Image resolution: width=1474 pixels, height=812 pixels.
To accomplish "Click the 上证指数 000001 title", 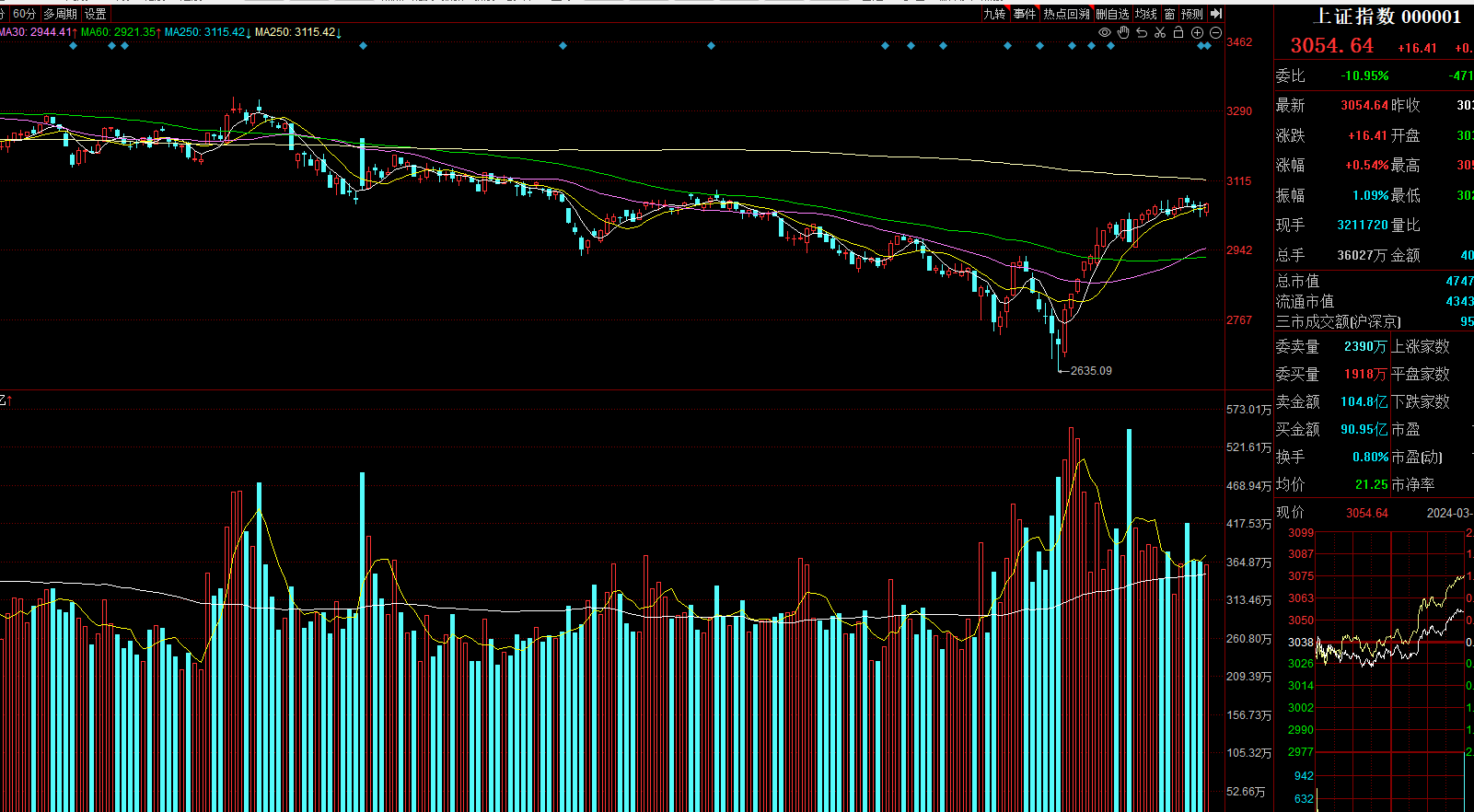I will 1387,16.
